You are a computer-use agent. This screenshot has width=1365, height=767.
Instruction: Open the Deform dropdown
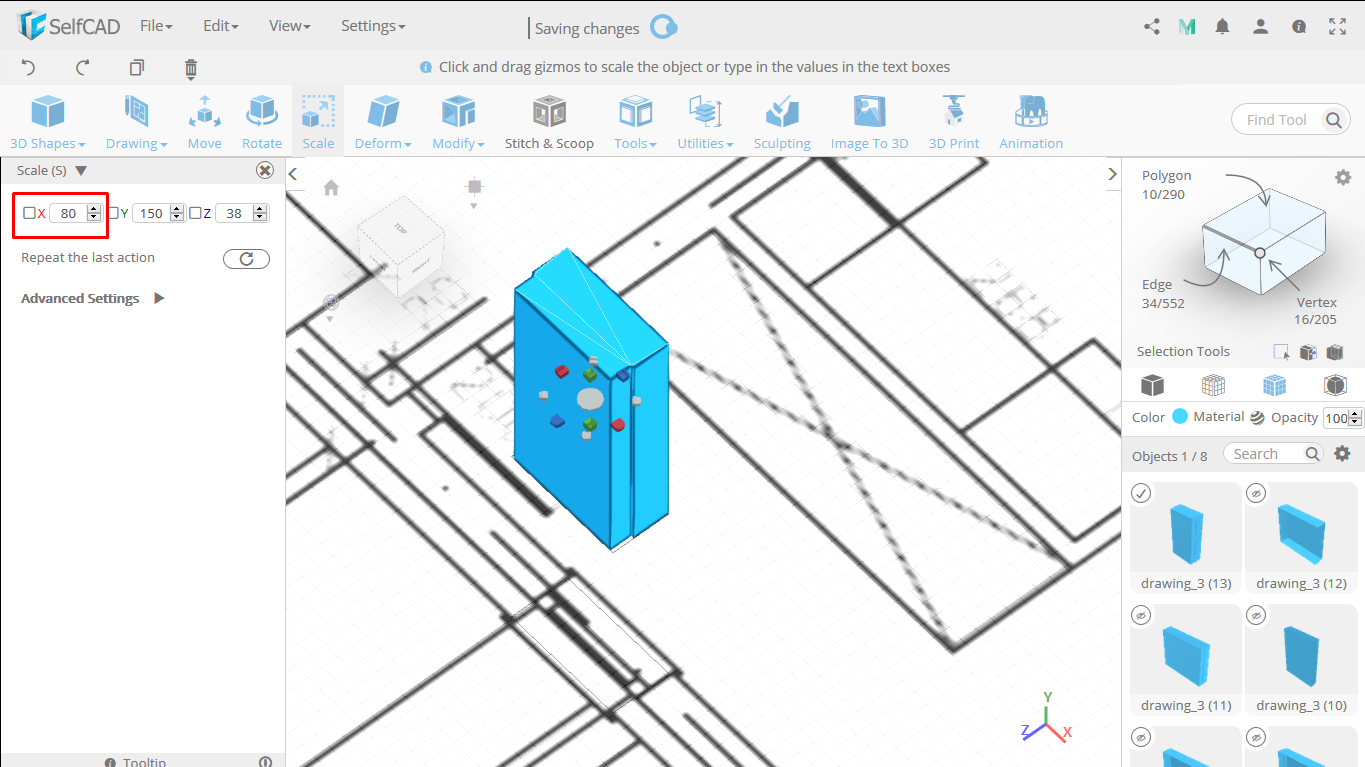pyautogui.click(x=383, y=122)
